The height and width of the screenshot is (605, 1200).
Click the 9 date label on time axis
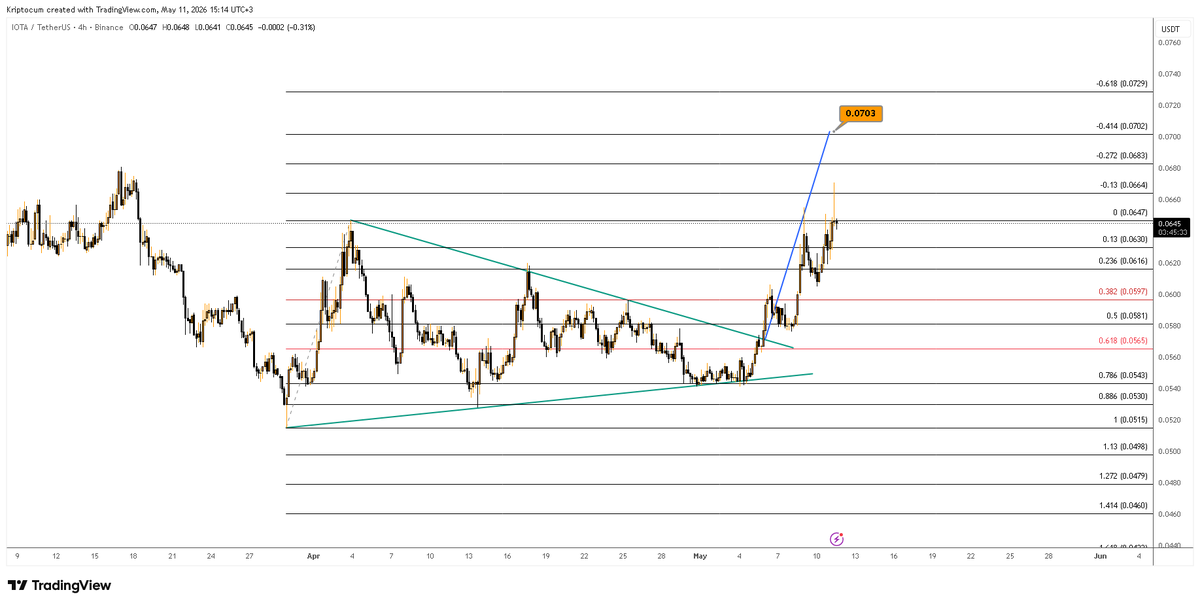coord(17,554)
